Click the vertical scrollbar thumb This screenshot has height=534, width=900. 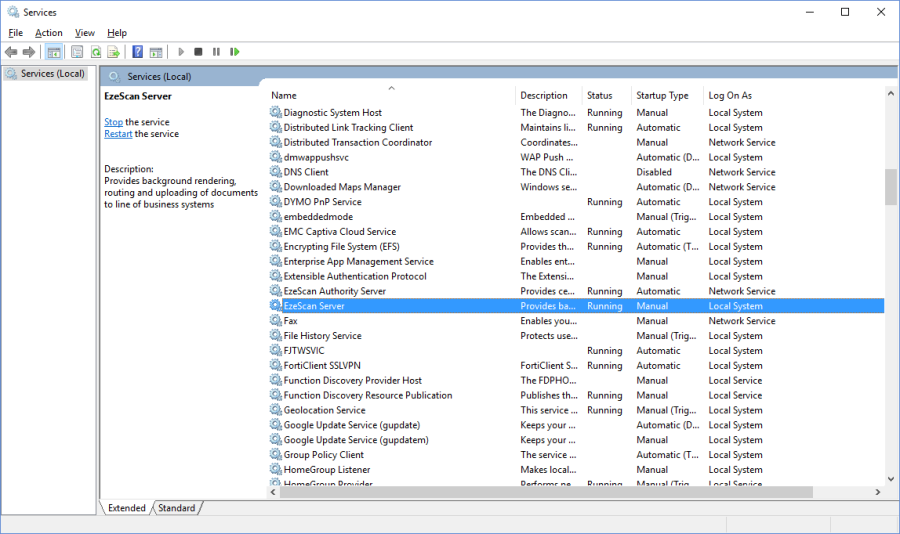(891, 187)
